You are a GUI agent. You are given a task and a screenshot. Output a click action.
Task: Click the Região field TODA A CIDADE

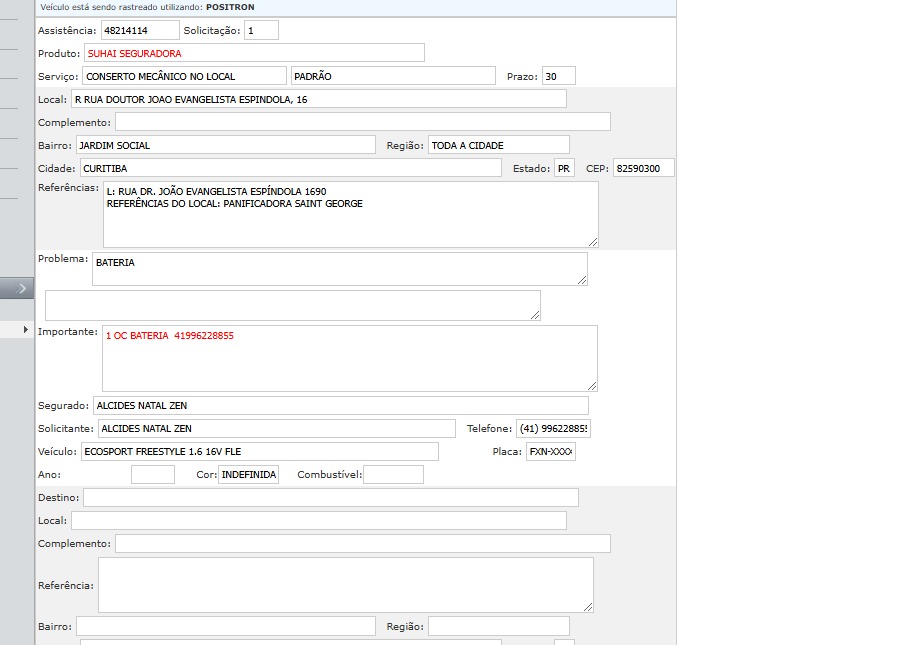click(499, 145)
